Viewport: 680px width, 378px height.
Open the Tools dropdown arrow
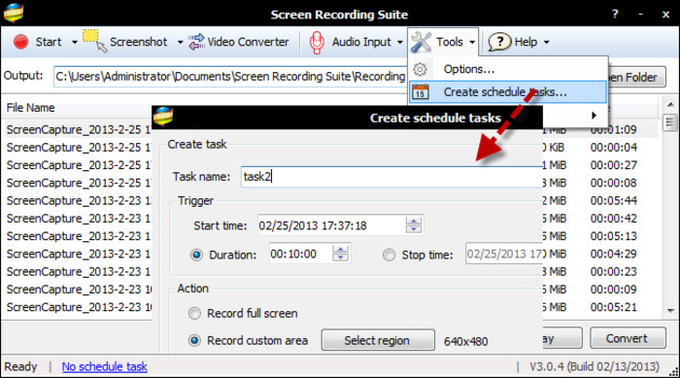[x=472, y=42]
